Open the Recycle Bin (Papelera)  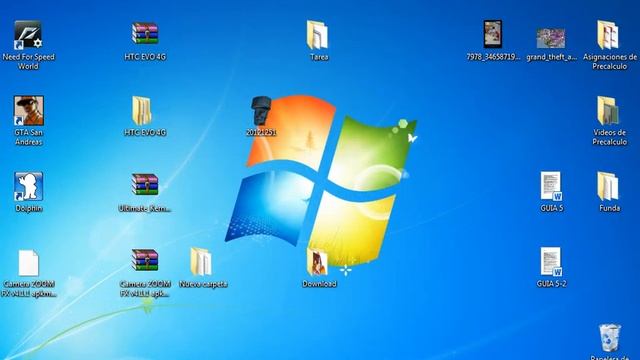click(610, 338)
